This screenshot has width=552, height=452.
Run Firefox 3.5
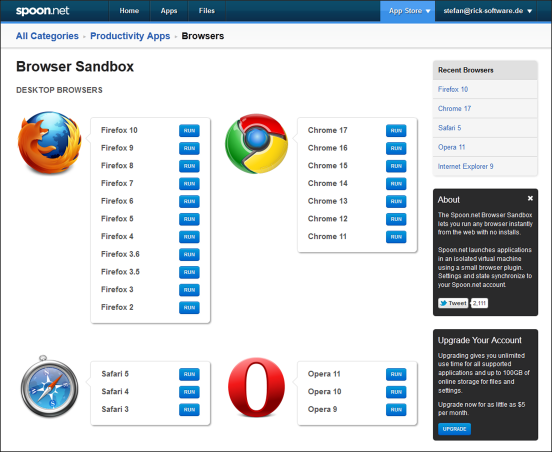point(189,272)
